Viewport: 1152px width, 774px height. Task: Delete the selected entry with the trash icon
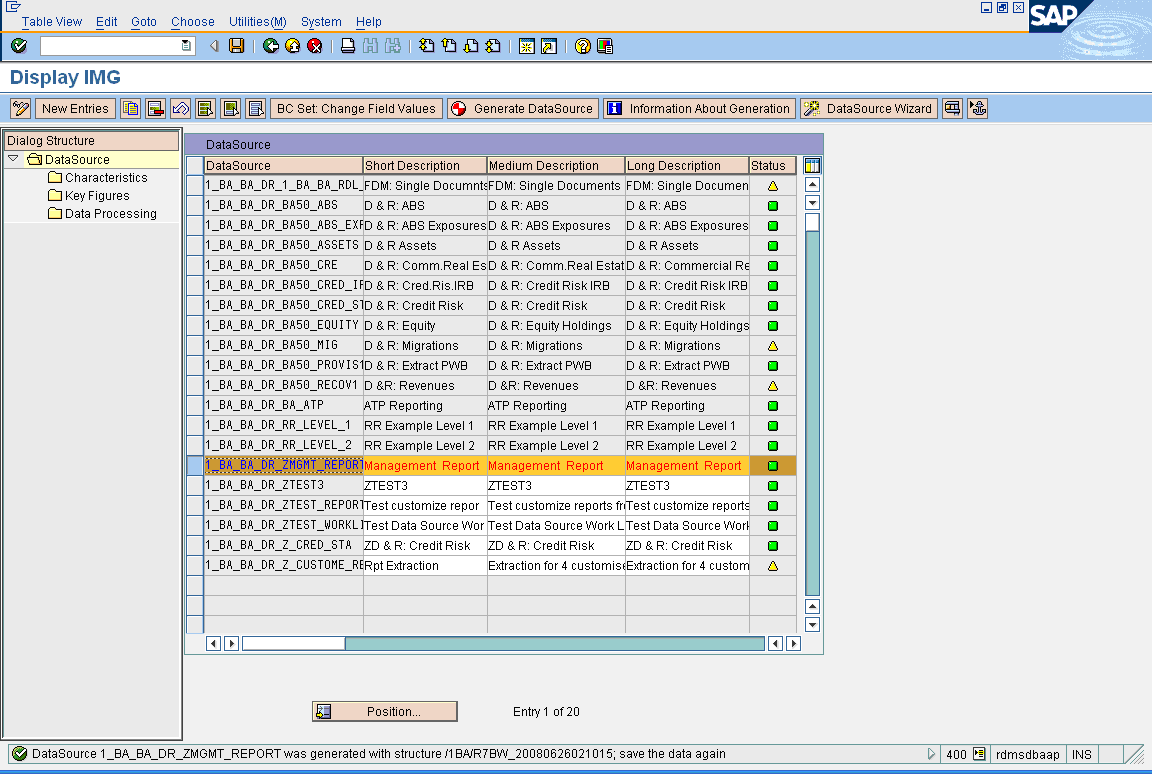pyautogui.click(x=156, y=108)
